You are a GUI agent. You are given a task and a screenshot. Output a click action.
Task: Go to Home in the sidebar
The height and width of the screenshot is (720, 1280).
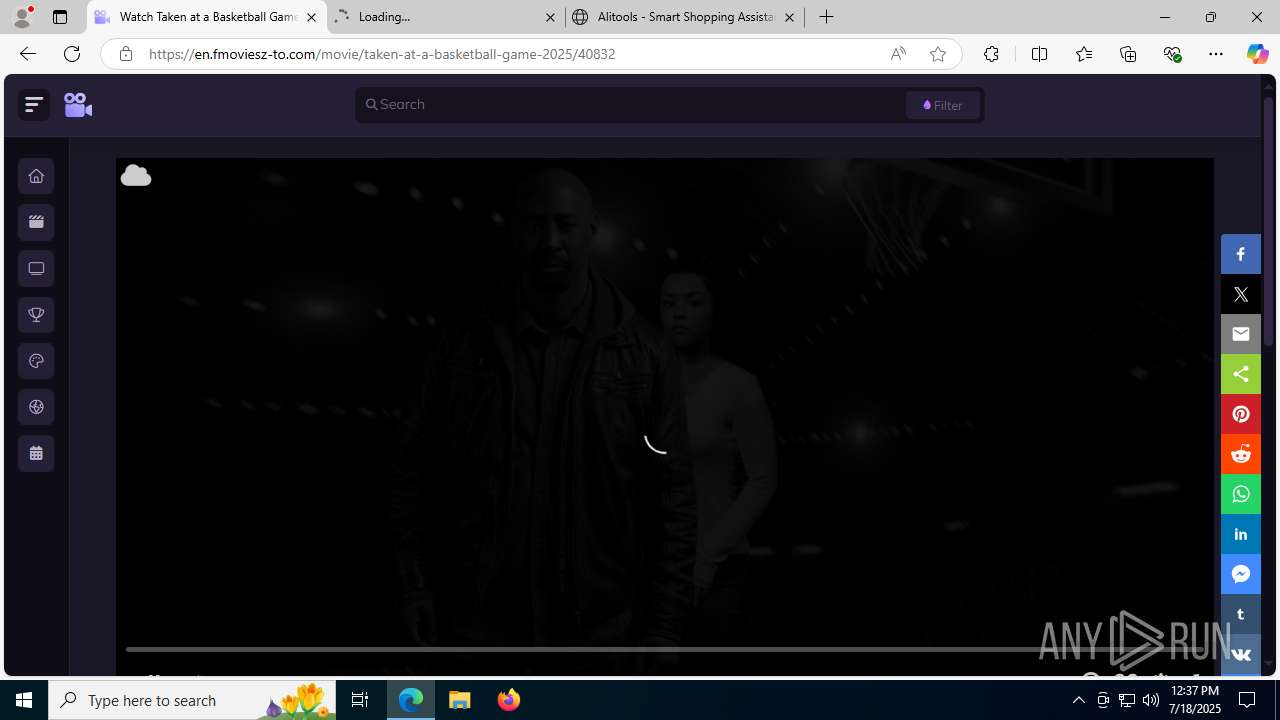[36, 176]
